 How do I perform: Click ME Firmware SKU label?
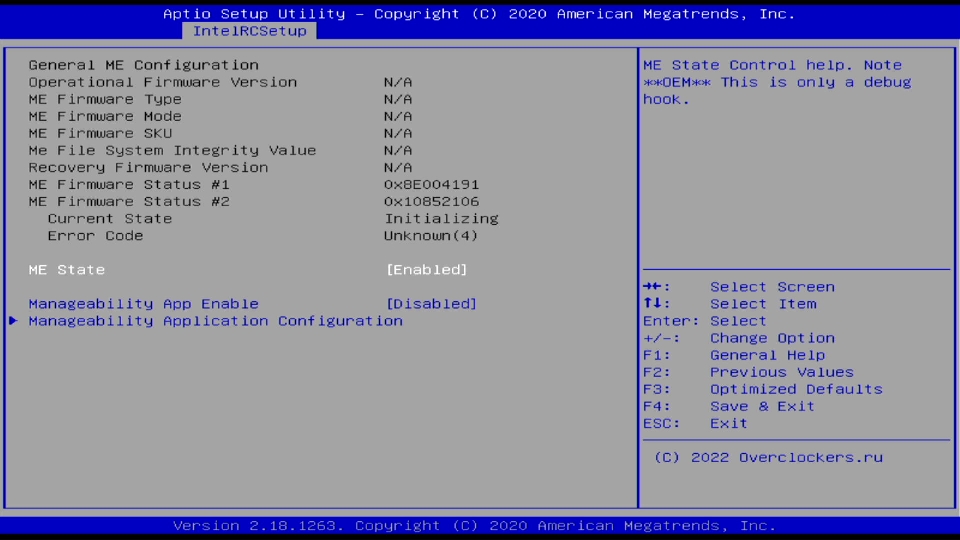click(100, 133)
